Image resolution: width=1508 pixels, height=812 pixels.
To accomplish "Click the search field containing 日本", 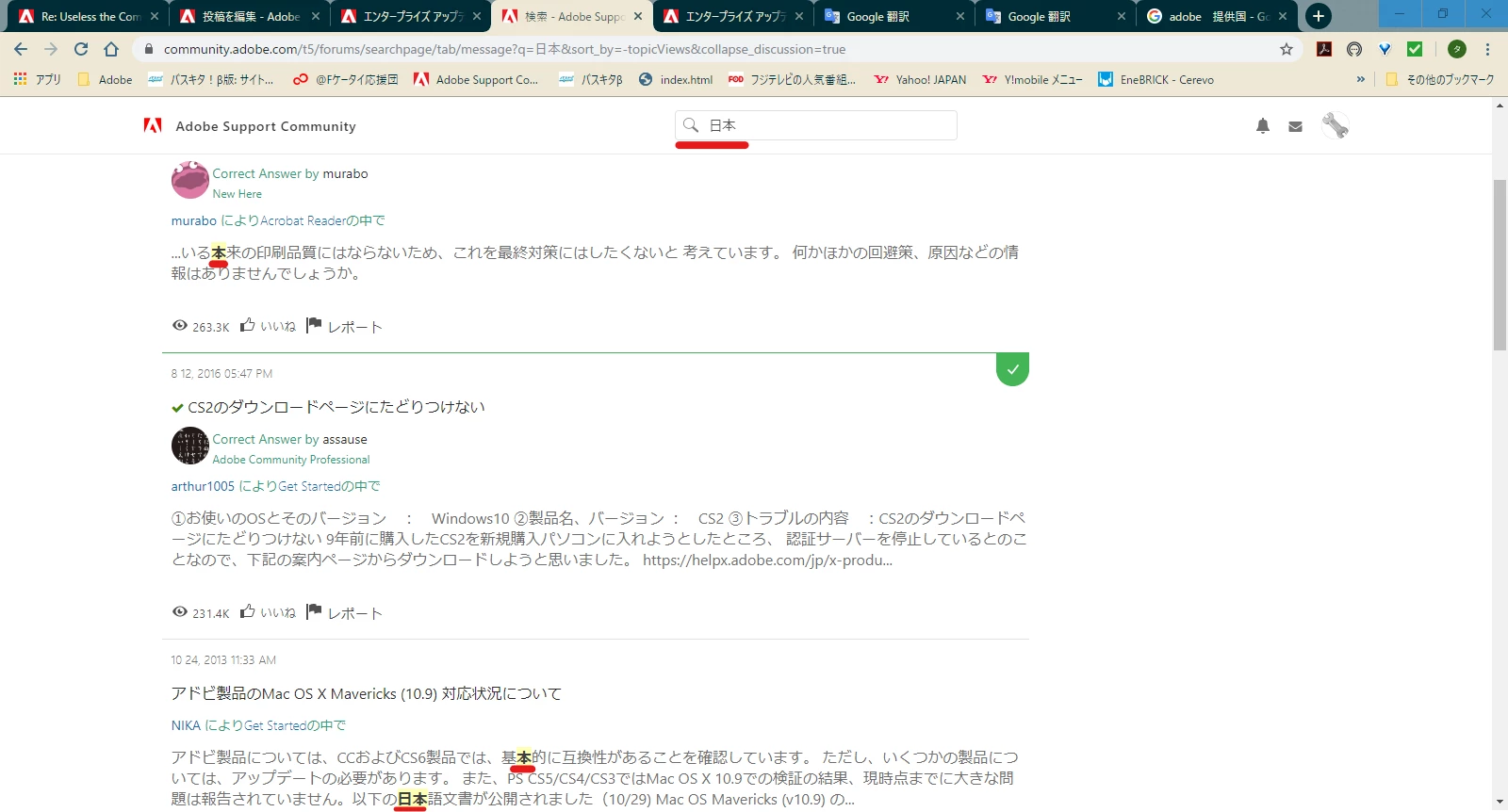I will pos(816,125).
